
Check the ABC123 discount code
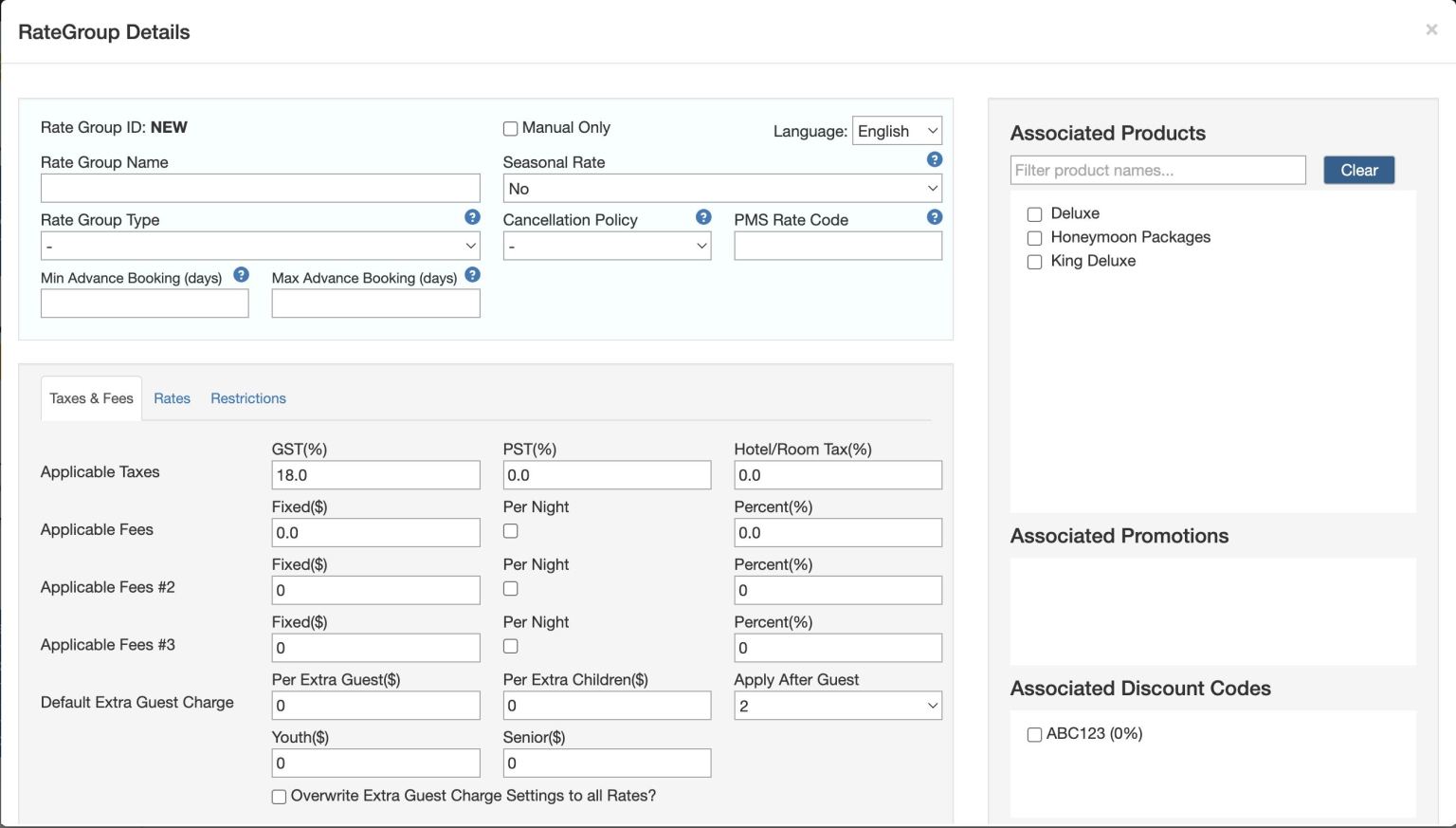pyautogui.click(x=1034, y=734)
